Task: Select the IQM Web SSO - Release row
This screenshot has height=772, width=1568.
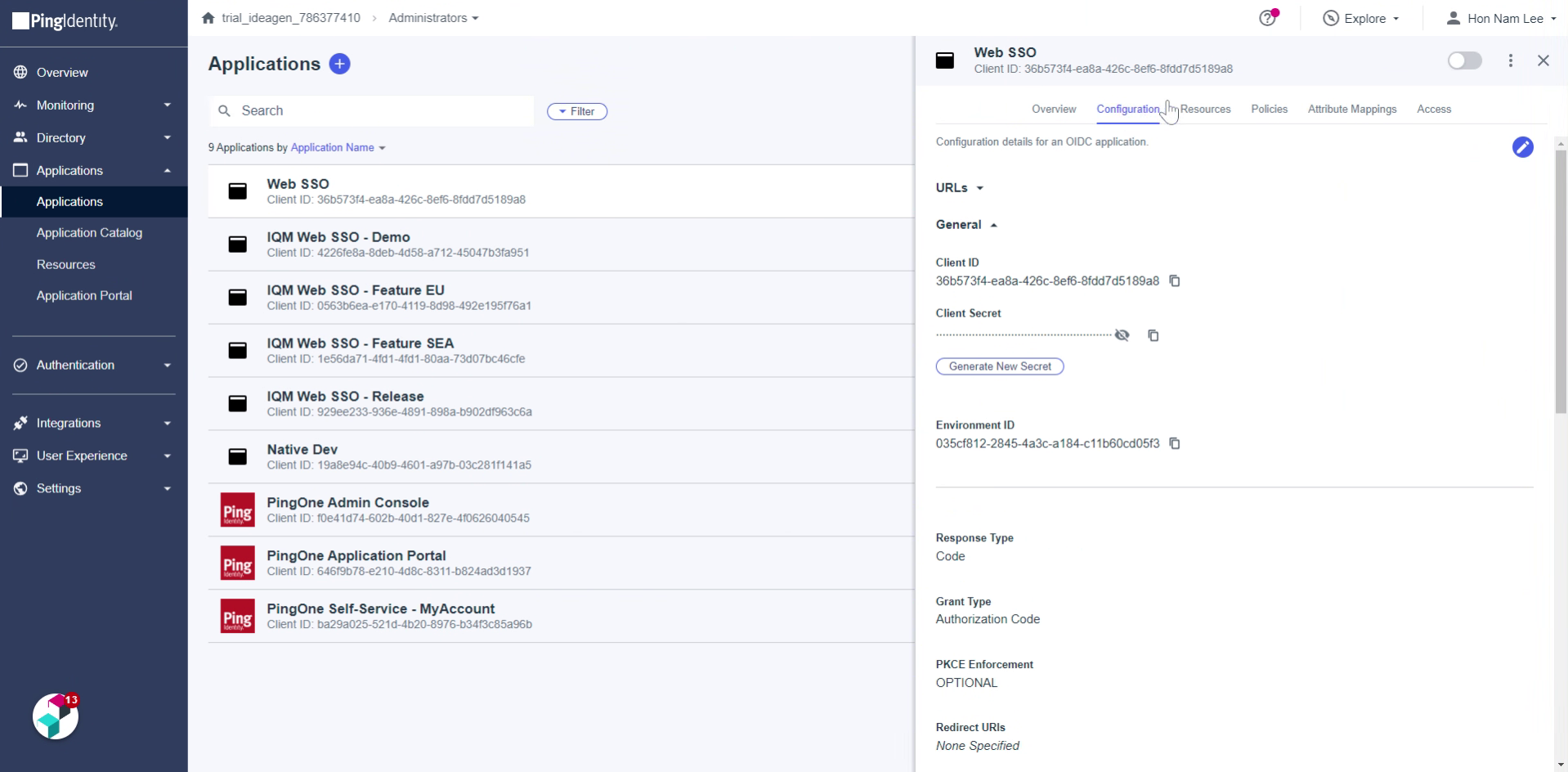Action: [x=561, y=403]
